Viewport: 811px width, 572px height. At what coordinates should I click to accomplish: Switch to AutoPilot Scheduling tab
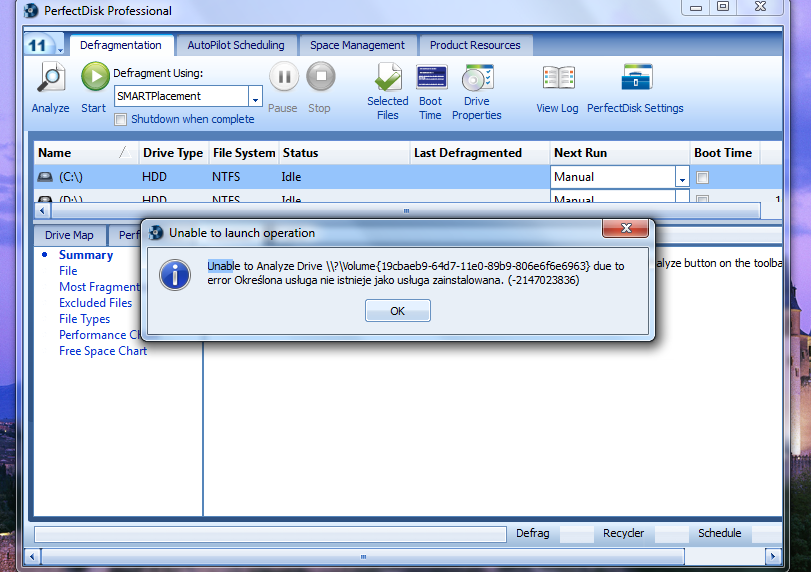tap(236, 45)
